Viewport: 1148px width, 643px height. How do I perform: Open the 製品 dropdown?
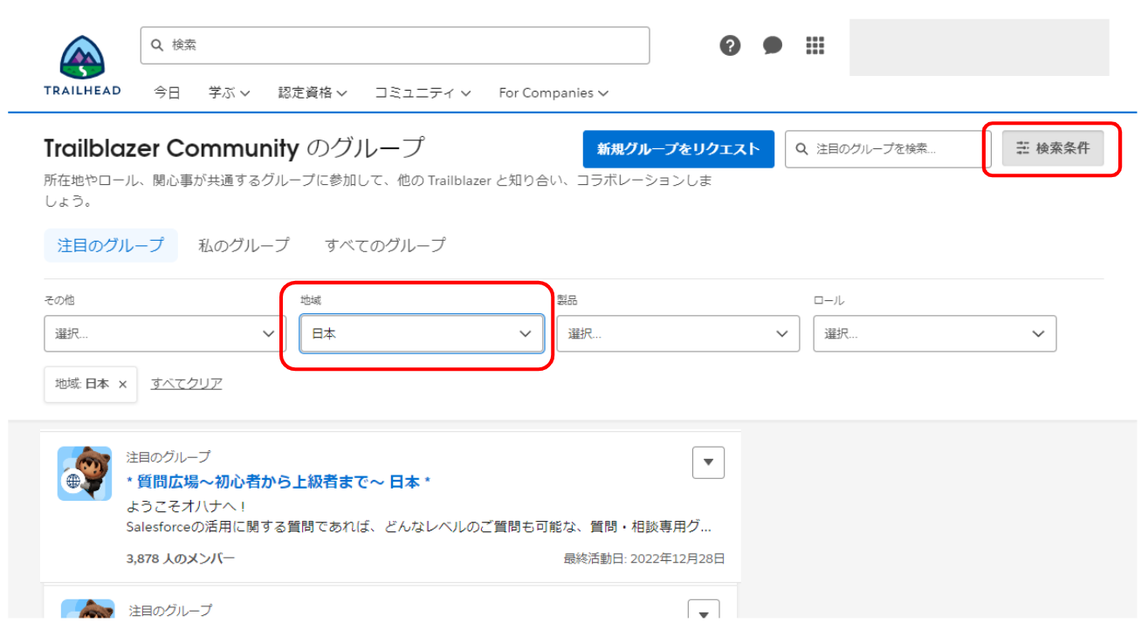[678, 334]
